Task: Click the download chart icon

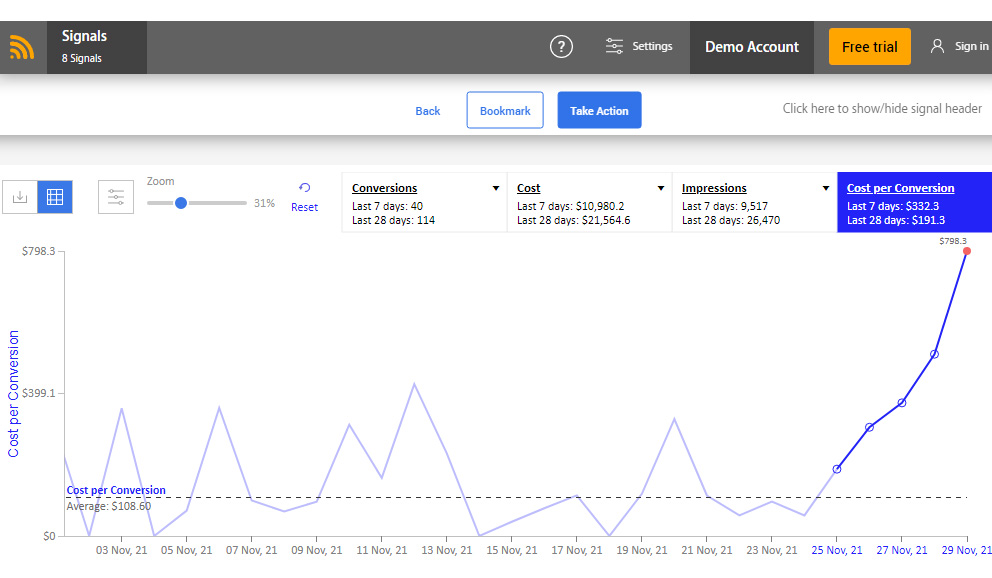Action: tap(20, 197)
